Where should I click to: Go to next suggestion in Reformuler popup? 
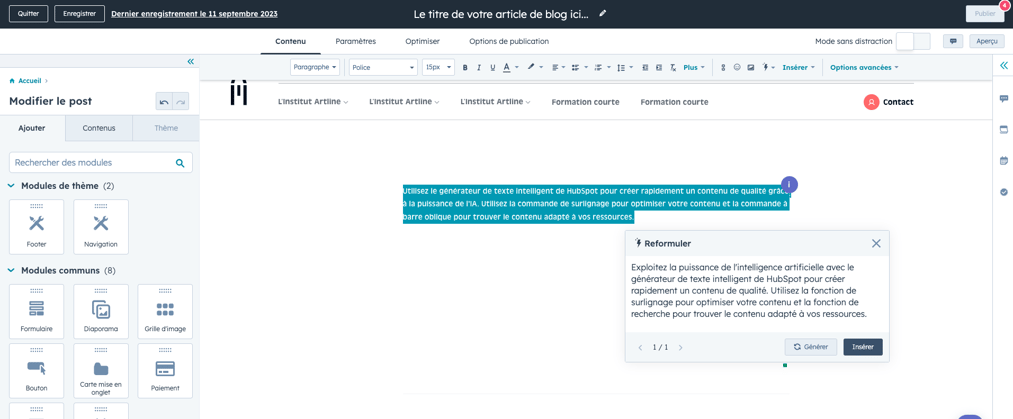[680, 347]
